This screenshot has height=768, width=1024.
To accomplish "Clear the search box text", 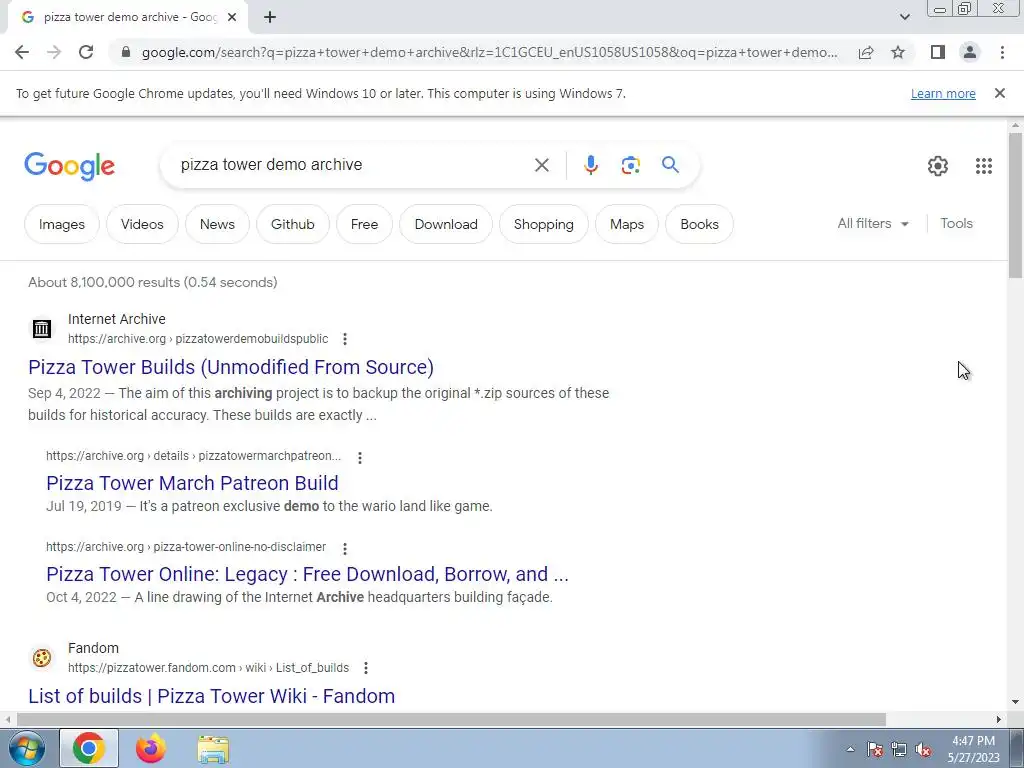I will pyautogui.click(x=541, y=165).
